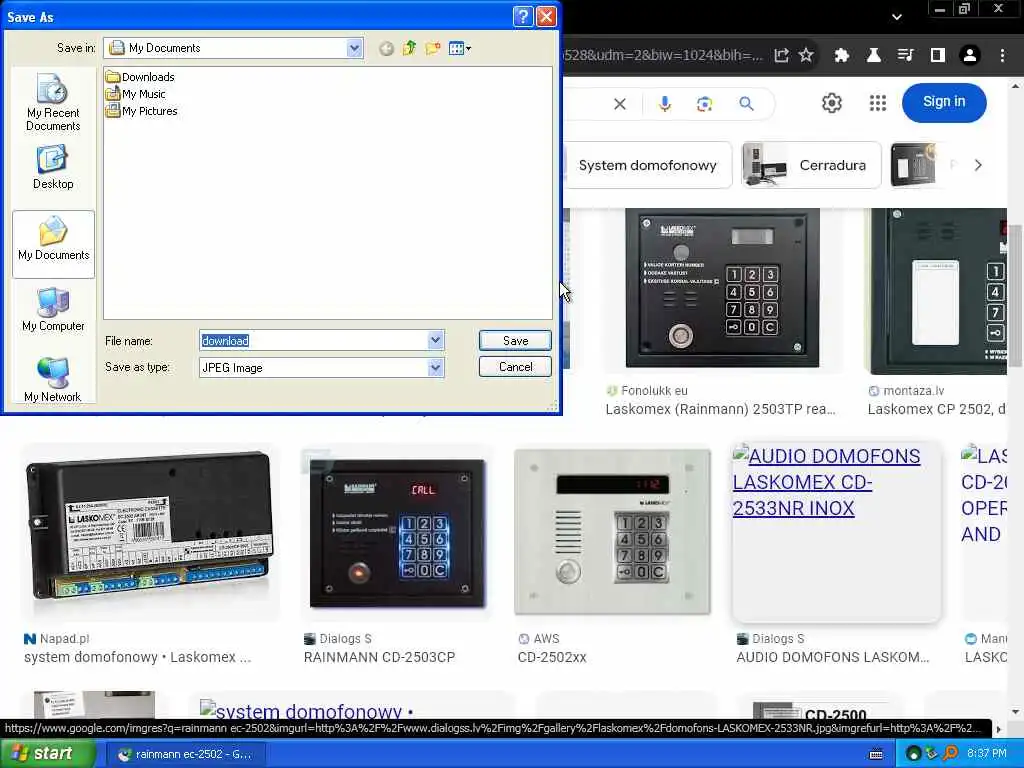Select the Downloads folder
This screenshot has width=1024, height=768.
[140, 77]
